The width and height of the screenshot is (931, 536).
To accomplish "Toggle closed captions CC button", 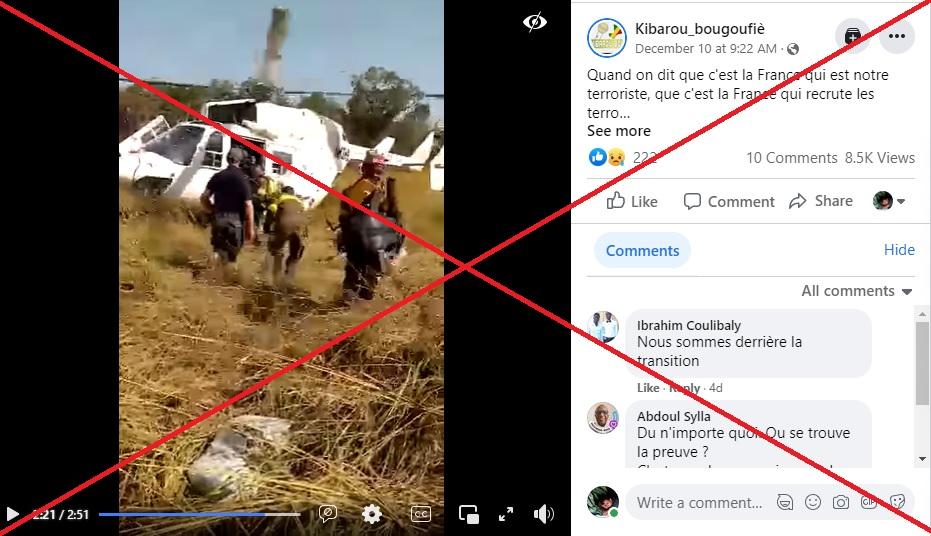I will tap(421, 514).
